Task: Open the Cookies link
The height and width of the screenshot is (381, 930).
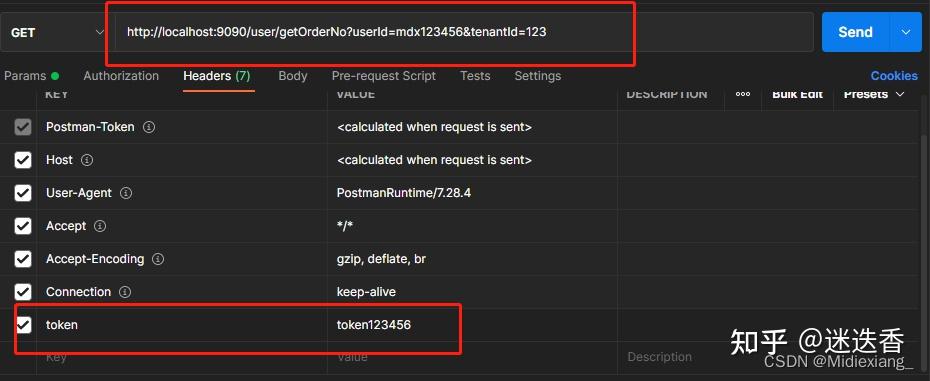Action: 894,76
